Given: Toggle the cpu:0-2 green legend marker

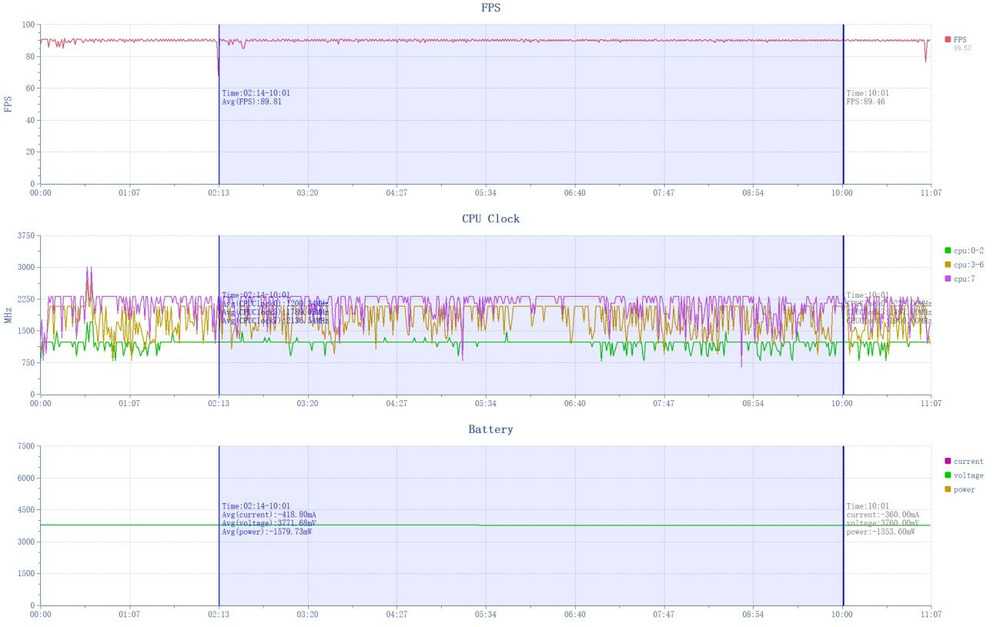Looking at the screenshot, I should (948, 250).
